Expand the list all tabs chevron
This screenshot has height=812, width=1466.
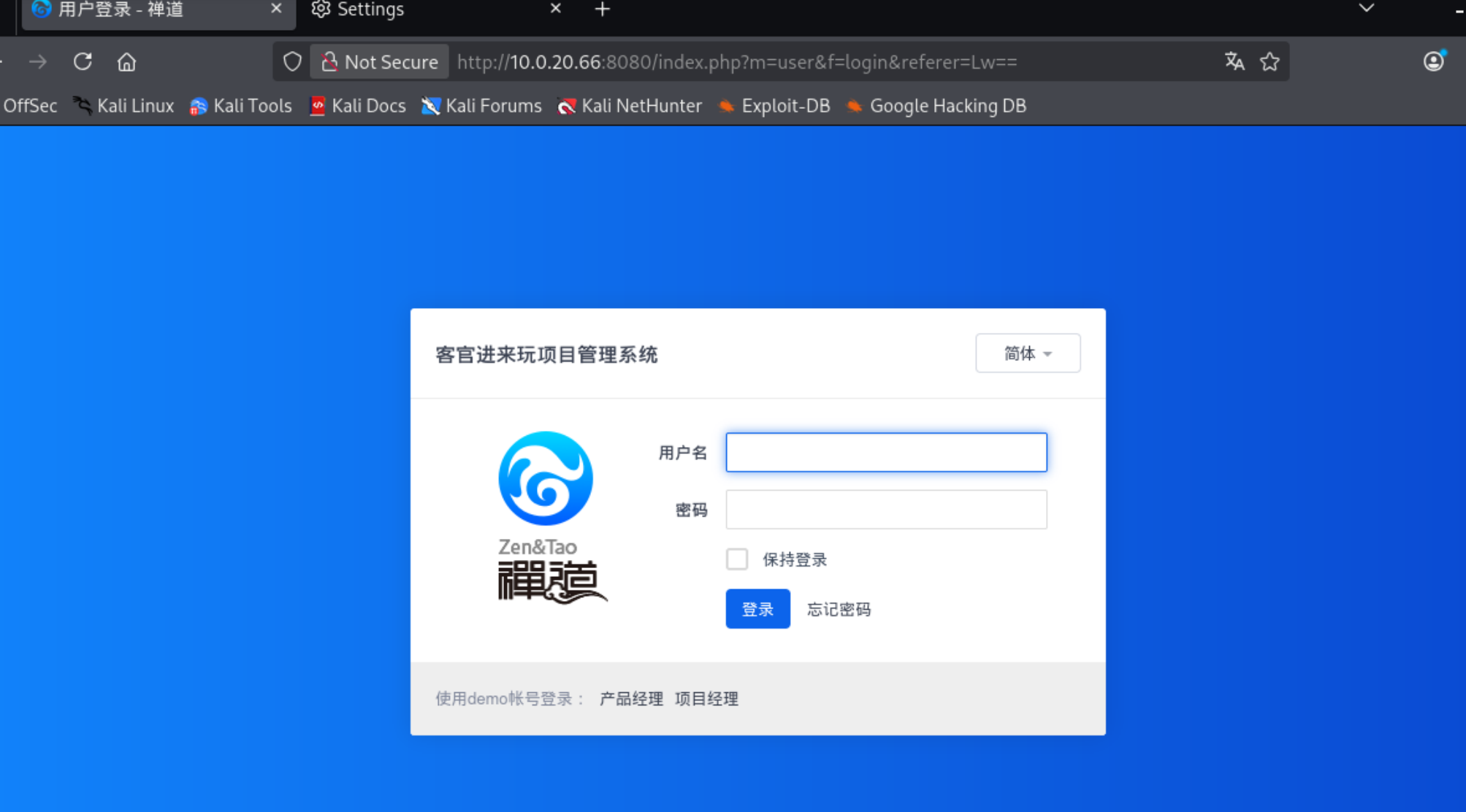[1366, 9]
